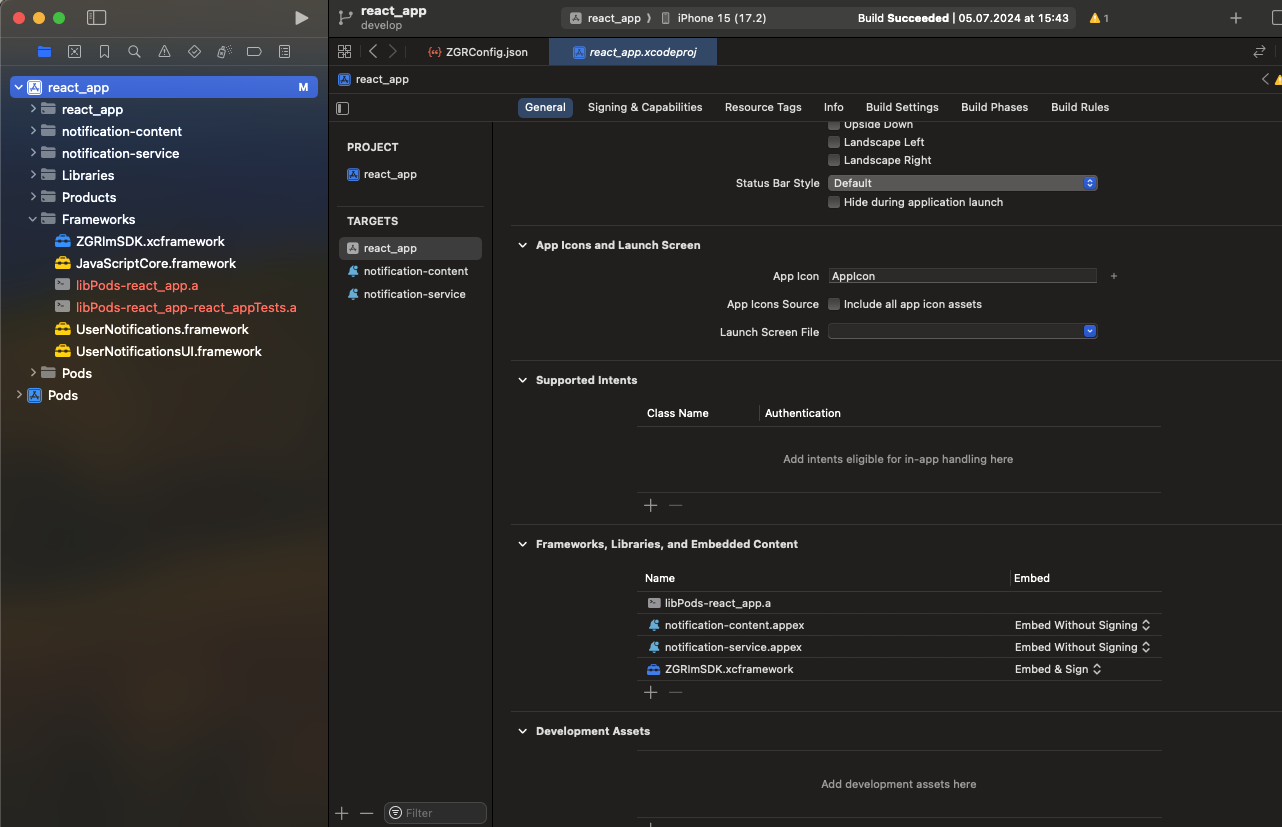Select the react_app scheme in toolbar

point(606,18)
